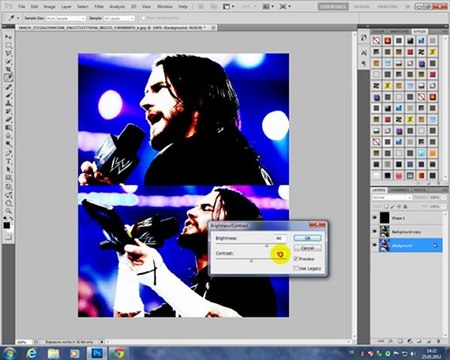Open the Screen Mode dropdown
The height and width of the screenshot is (360, 450).
pos(284,6)
